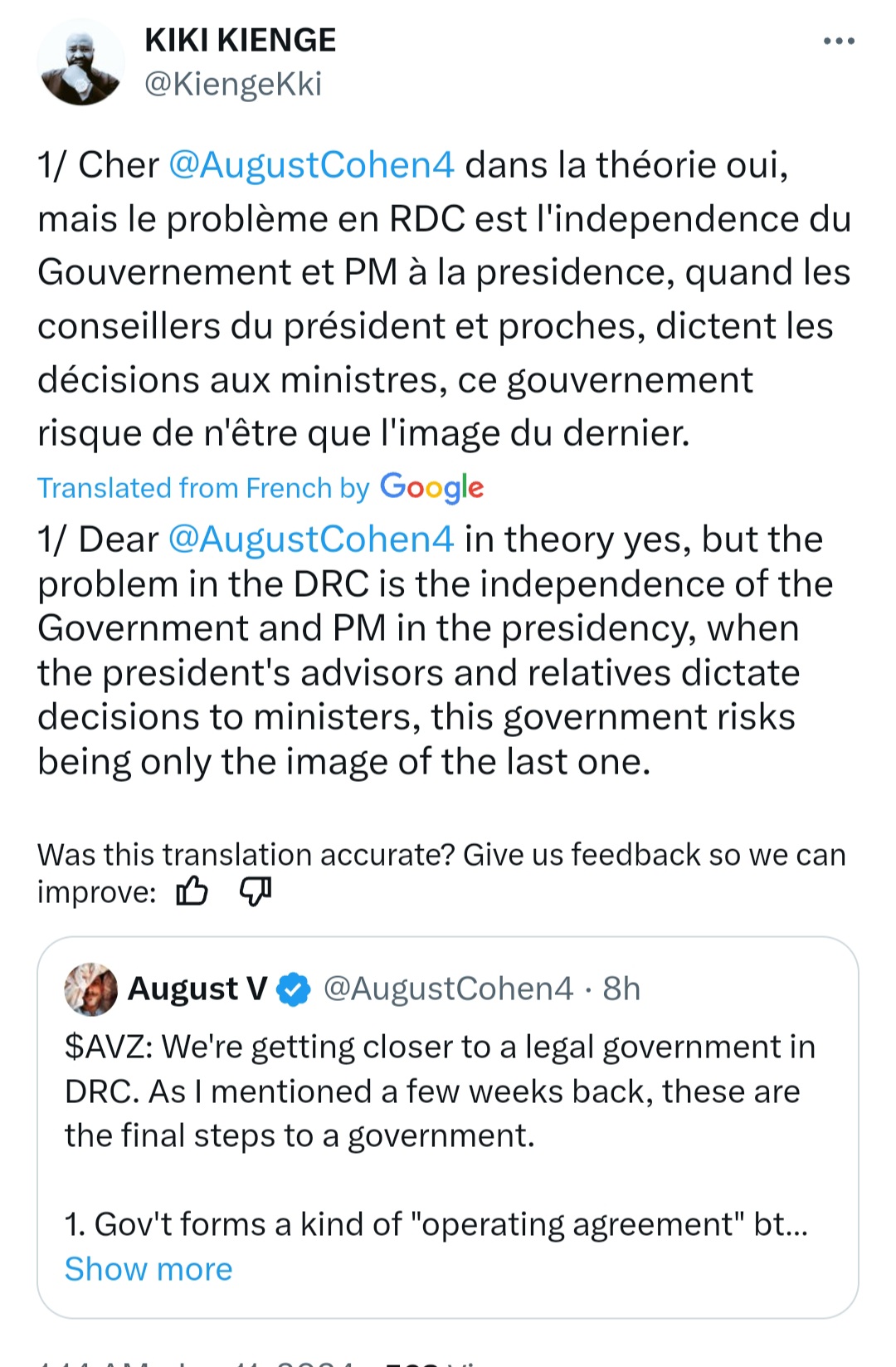This screenshot has width=896, height=1367.
Task: Click the 8h timestamp on the quoted tweet
Action: 621,989
